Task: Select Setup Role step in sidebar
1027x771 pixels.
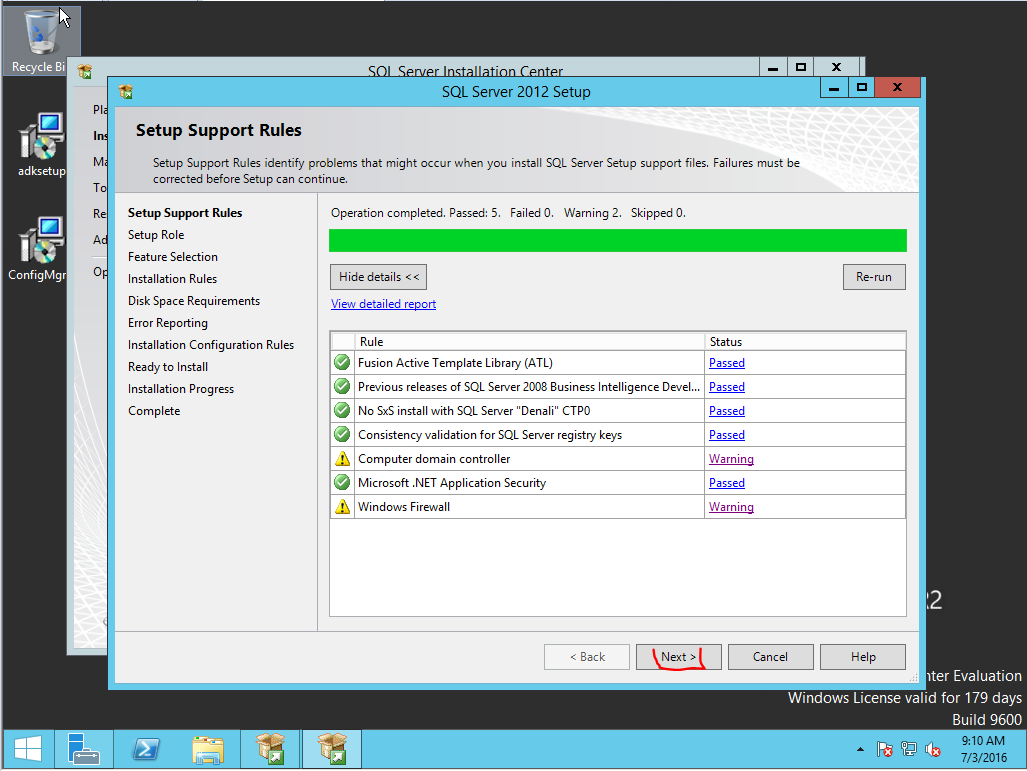Action: [156, 235]
